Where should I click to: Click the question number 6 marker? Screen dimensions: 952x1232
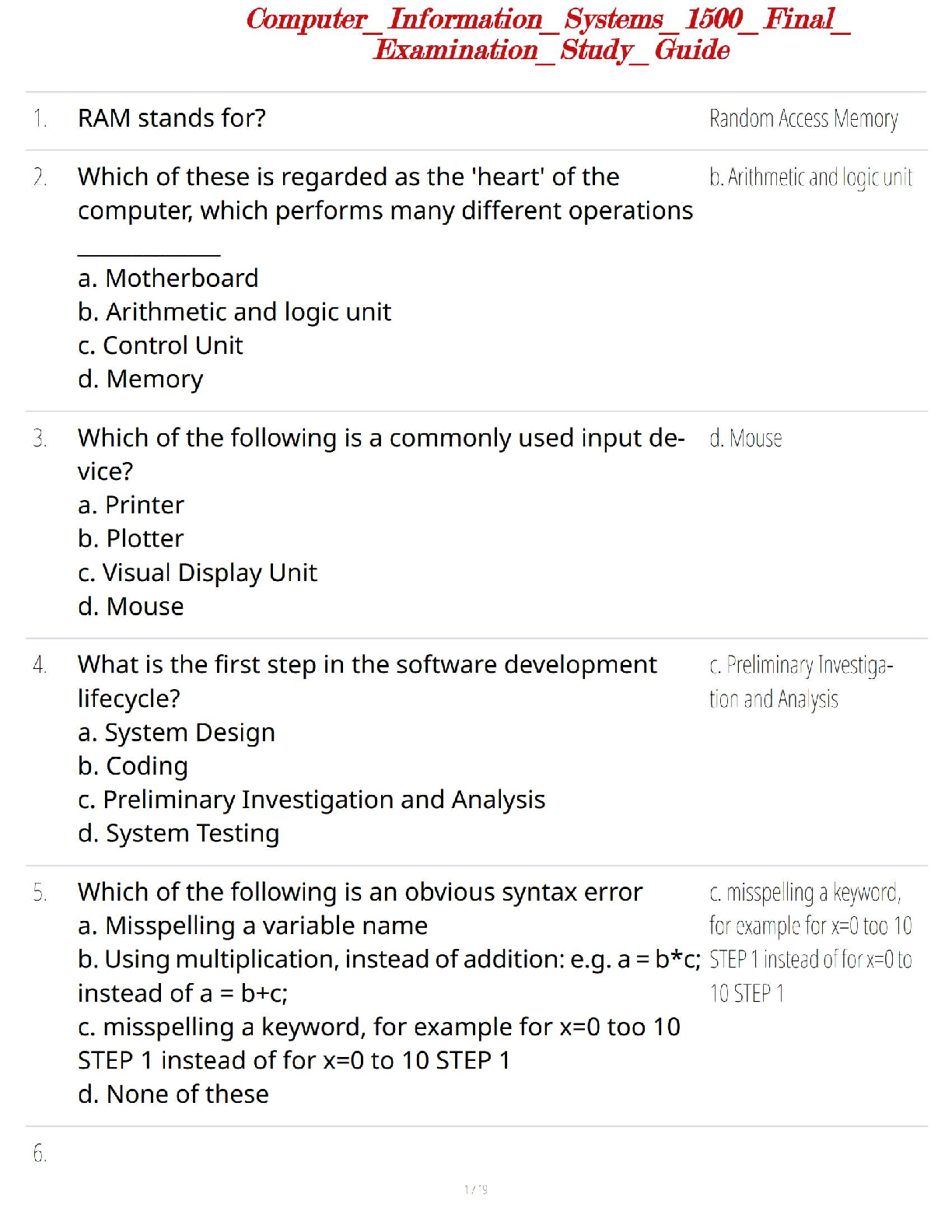click(40, 1153)
